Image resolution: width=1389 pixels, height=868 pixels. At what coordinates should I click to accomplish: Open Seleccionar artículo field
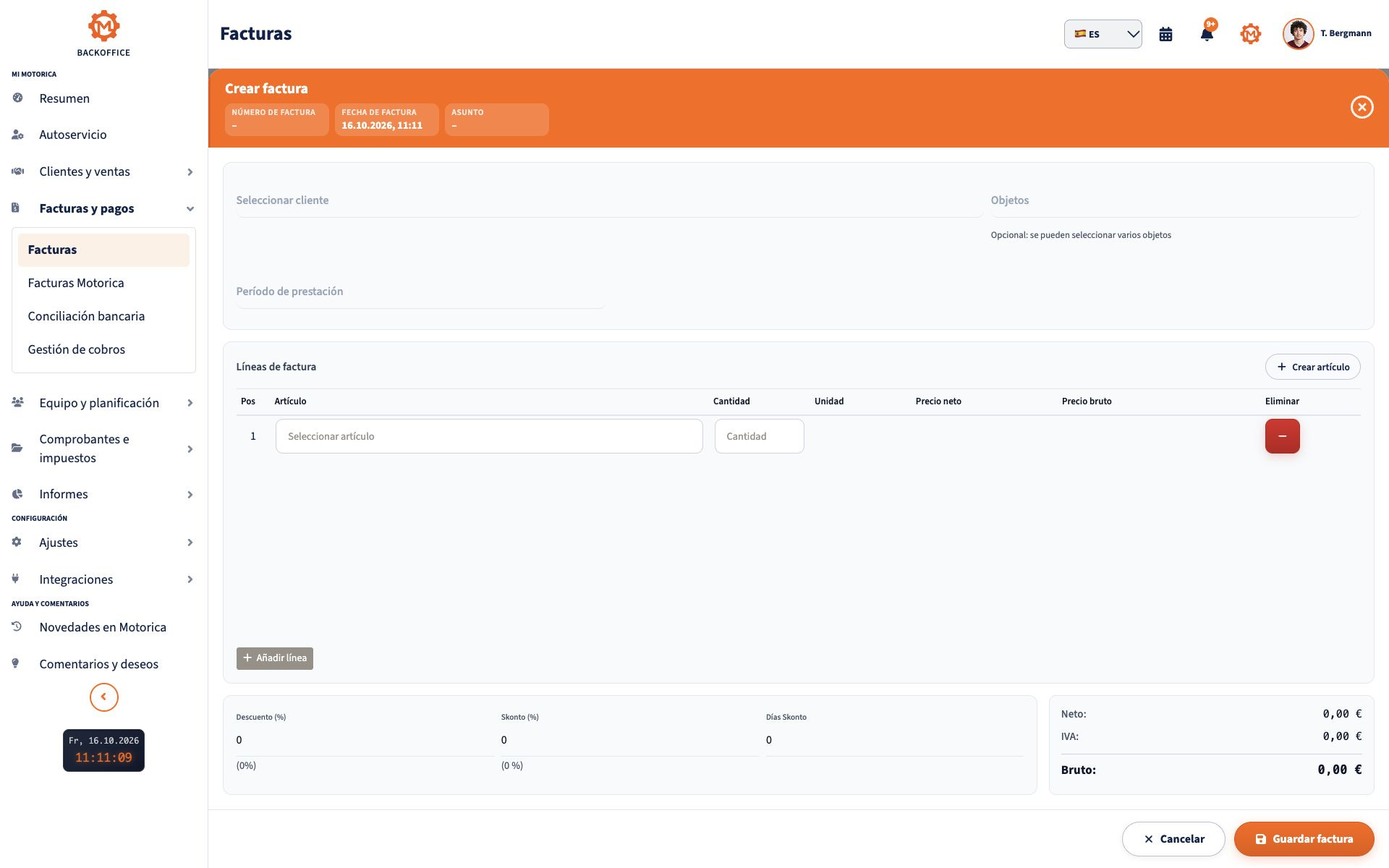point(489,436)
